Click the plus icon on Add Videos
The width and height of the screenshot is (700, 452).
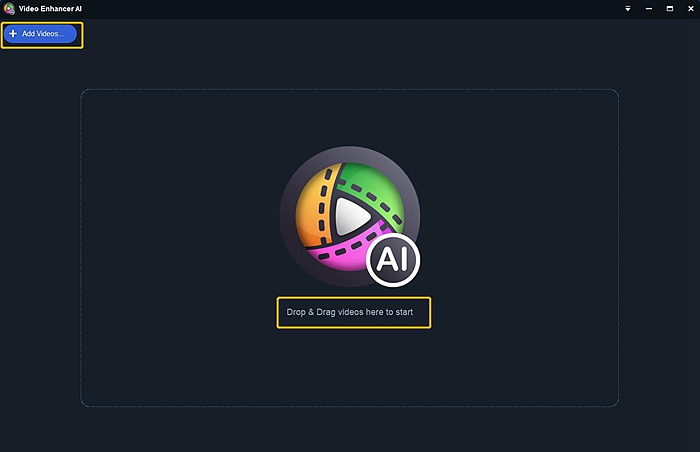[x=13, y=33]
